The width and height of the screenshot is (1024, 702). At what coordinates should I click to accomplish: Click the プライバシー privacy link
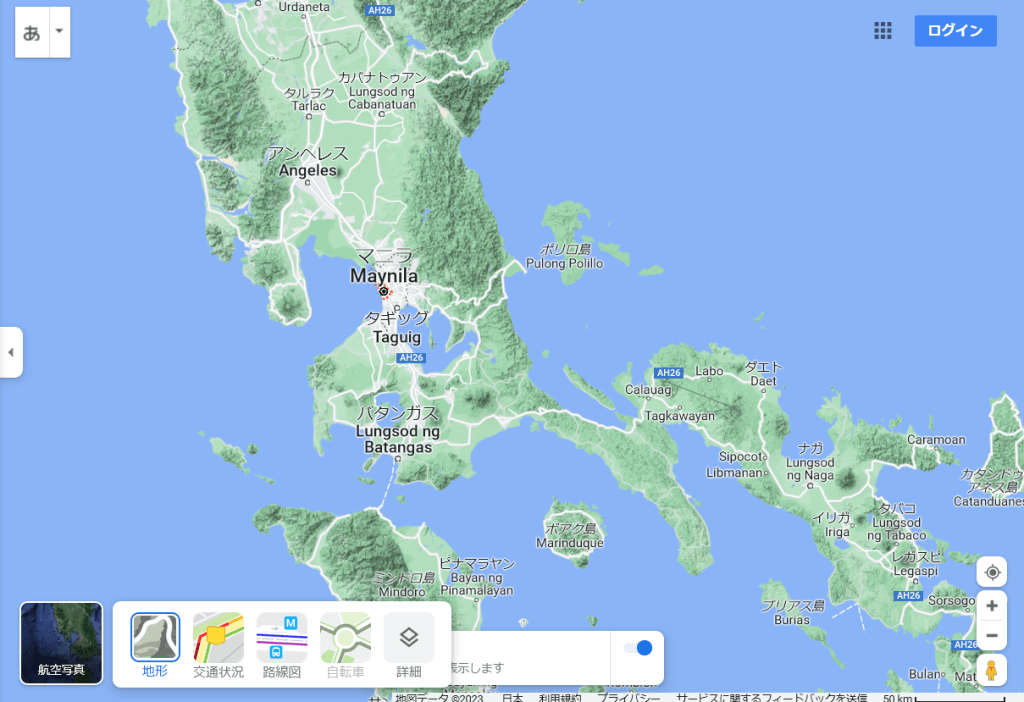[629, 696]
